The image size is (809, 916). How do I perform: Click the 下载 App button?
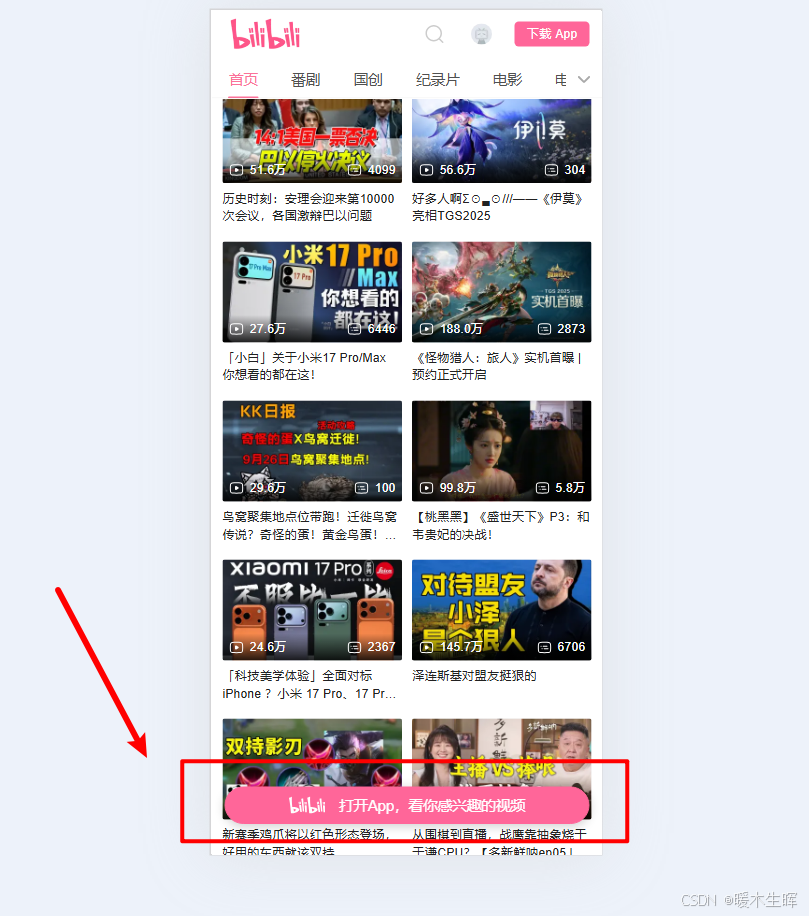551,34
